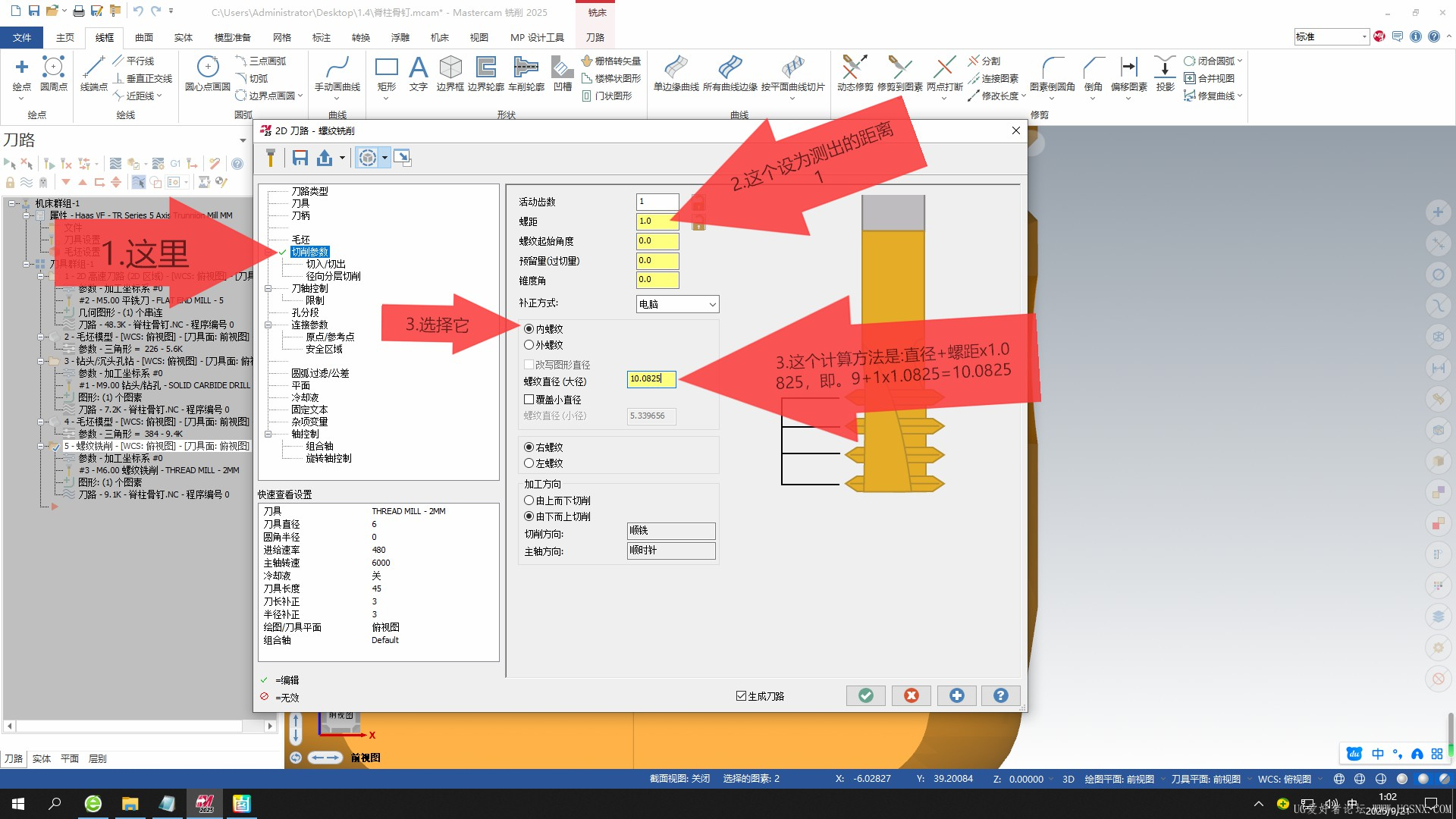Viewport: 1456px width, 819px height.
Task: Select 由上而下切削 radio option
Action: click(x=529, y=500)
